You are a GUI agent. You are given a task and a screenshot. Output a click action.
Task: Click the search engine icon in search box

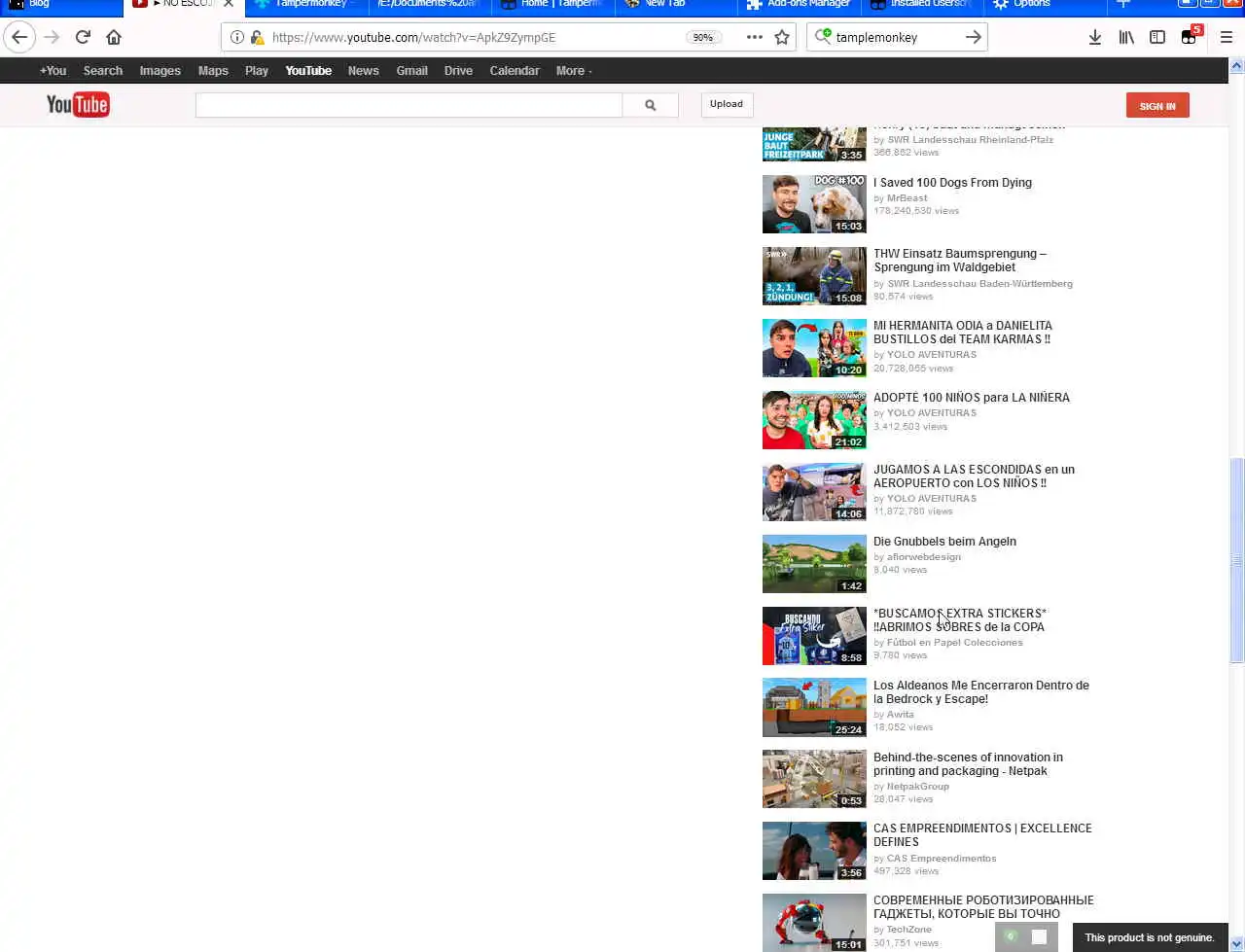[x=823, y=37]
